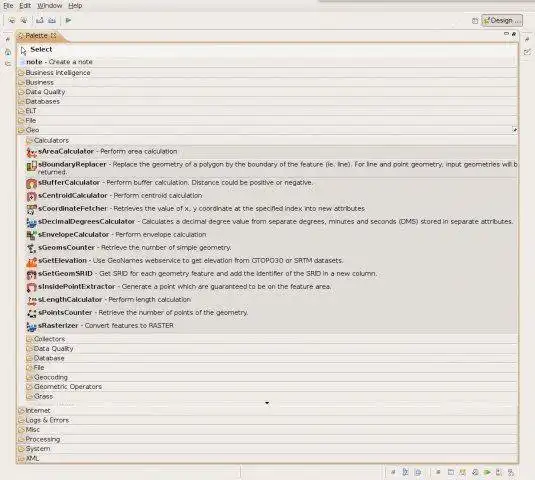The height and width of the screenshot is (480, 535).
Task: Select the sCentroidCalculator component icon
Action: (x=31, y=197)
